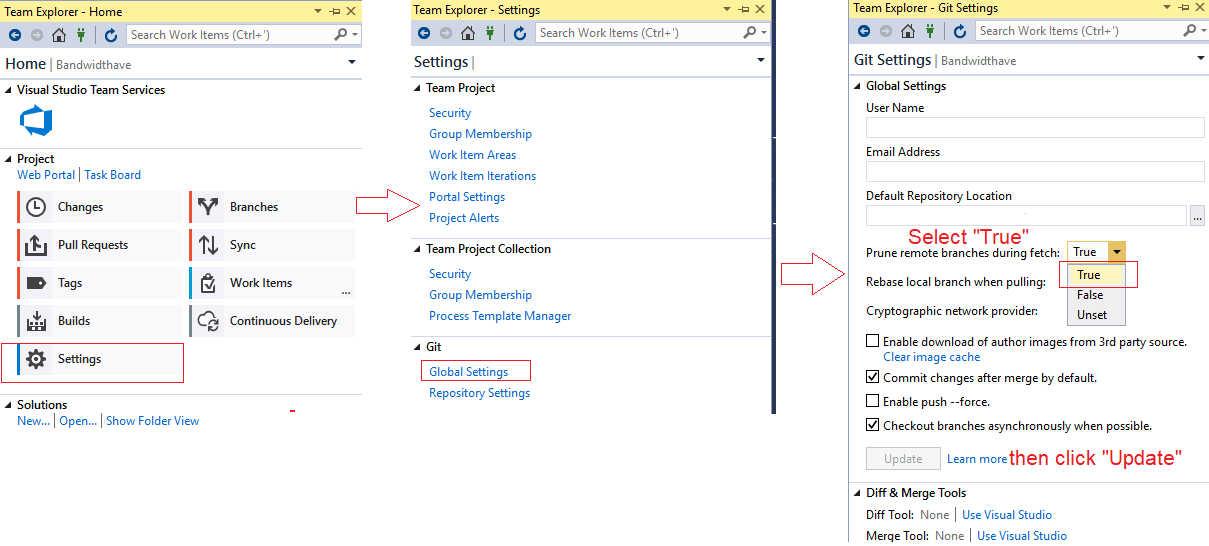Click Learn more link in Git Settings

click(x=977, y=459)
